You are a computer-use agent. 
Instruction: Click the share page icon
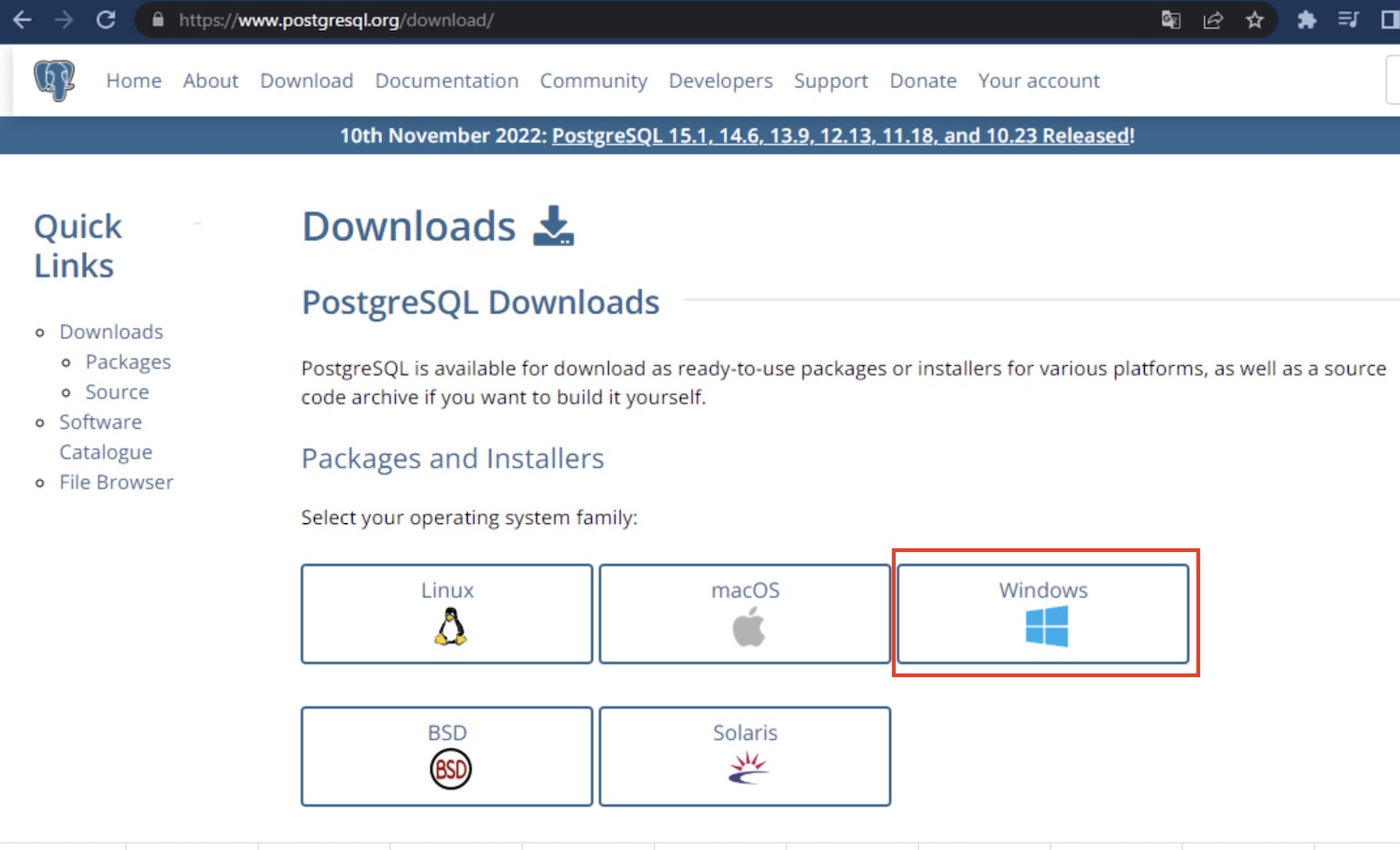coord(1212,20)
